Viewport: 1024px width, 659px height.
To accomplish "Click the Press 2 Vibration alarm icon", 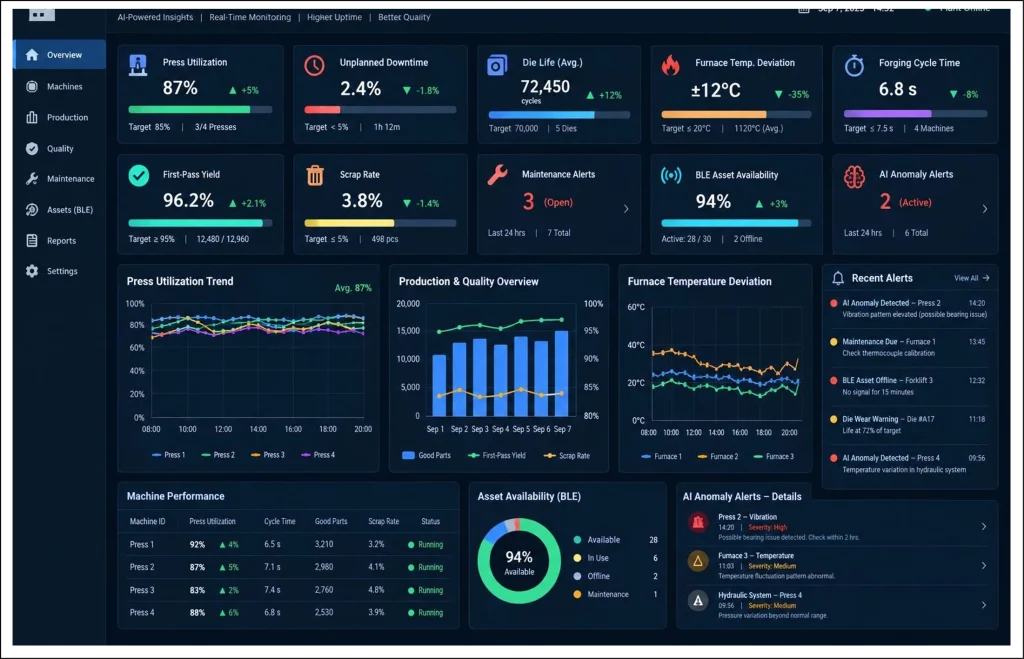I will (x=698, y=522).
